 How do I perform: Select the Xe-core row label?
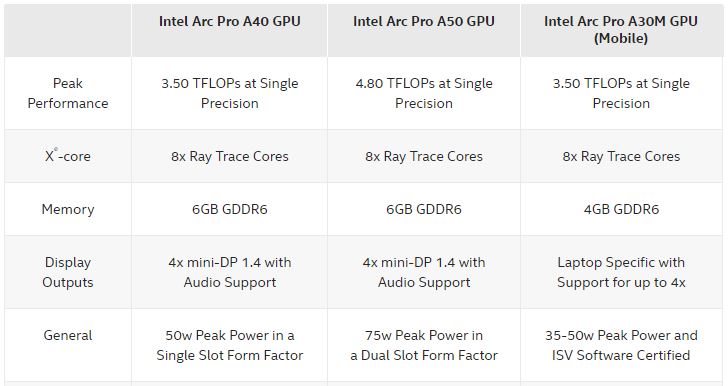[68, 156]
